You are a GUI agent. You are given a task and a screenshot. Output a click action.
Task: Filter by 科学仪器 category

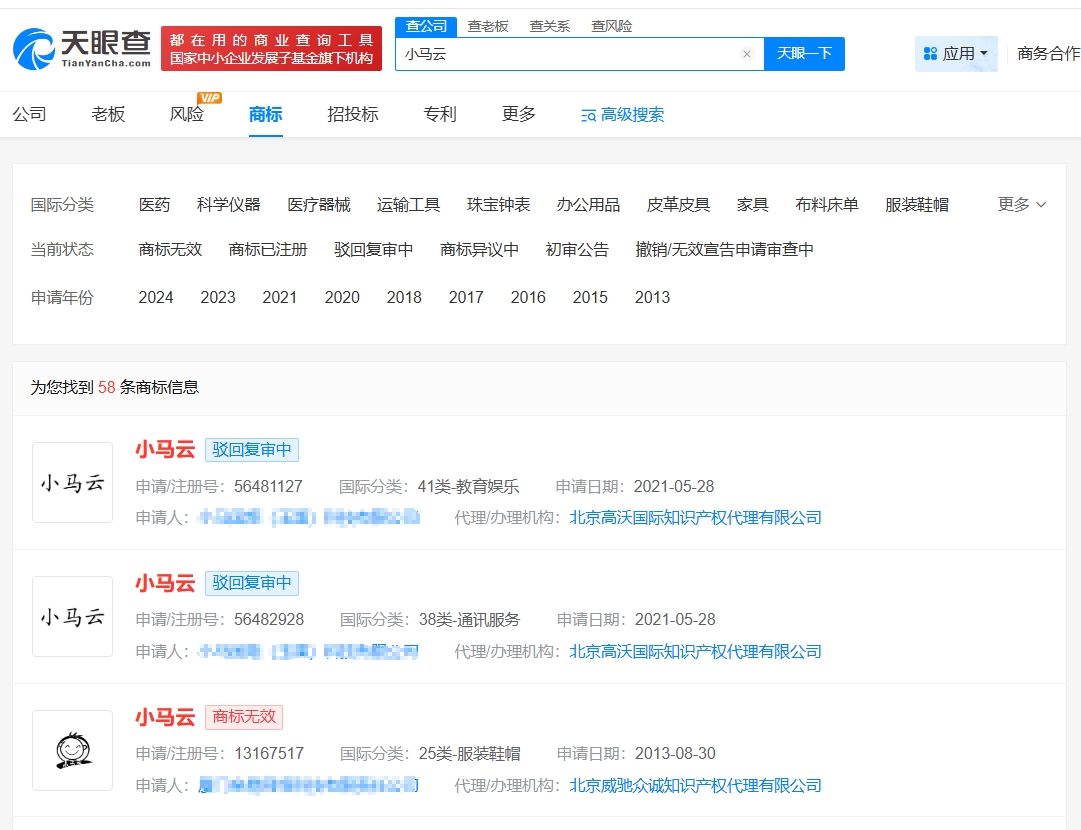click(228, 205)
